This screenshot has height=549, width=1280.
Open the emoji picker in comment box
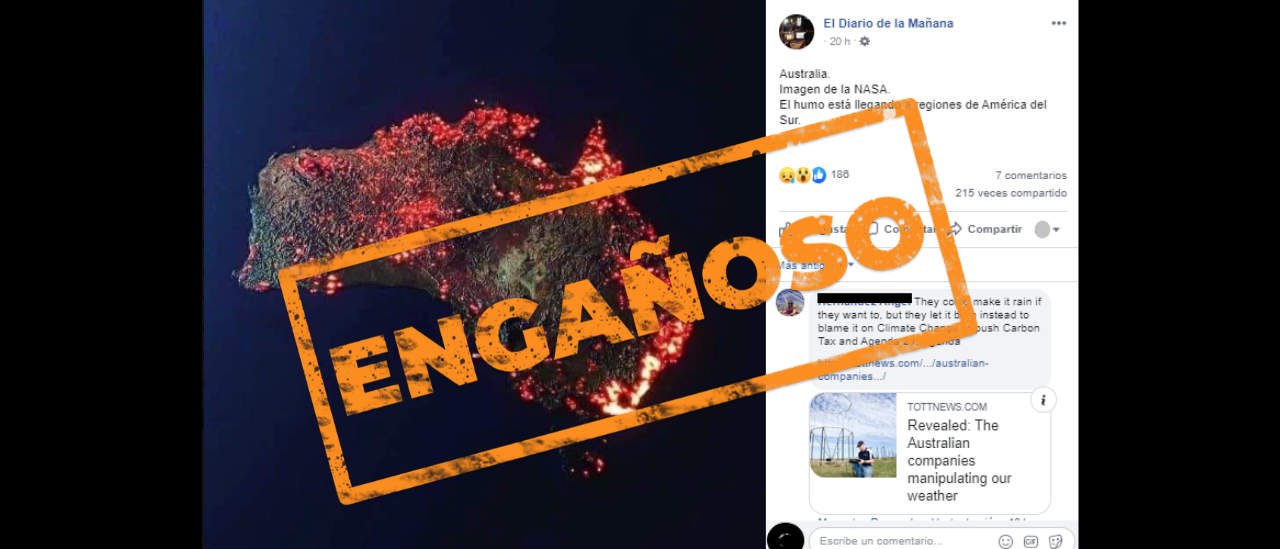pos(1006,541)
